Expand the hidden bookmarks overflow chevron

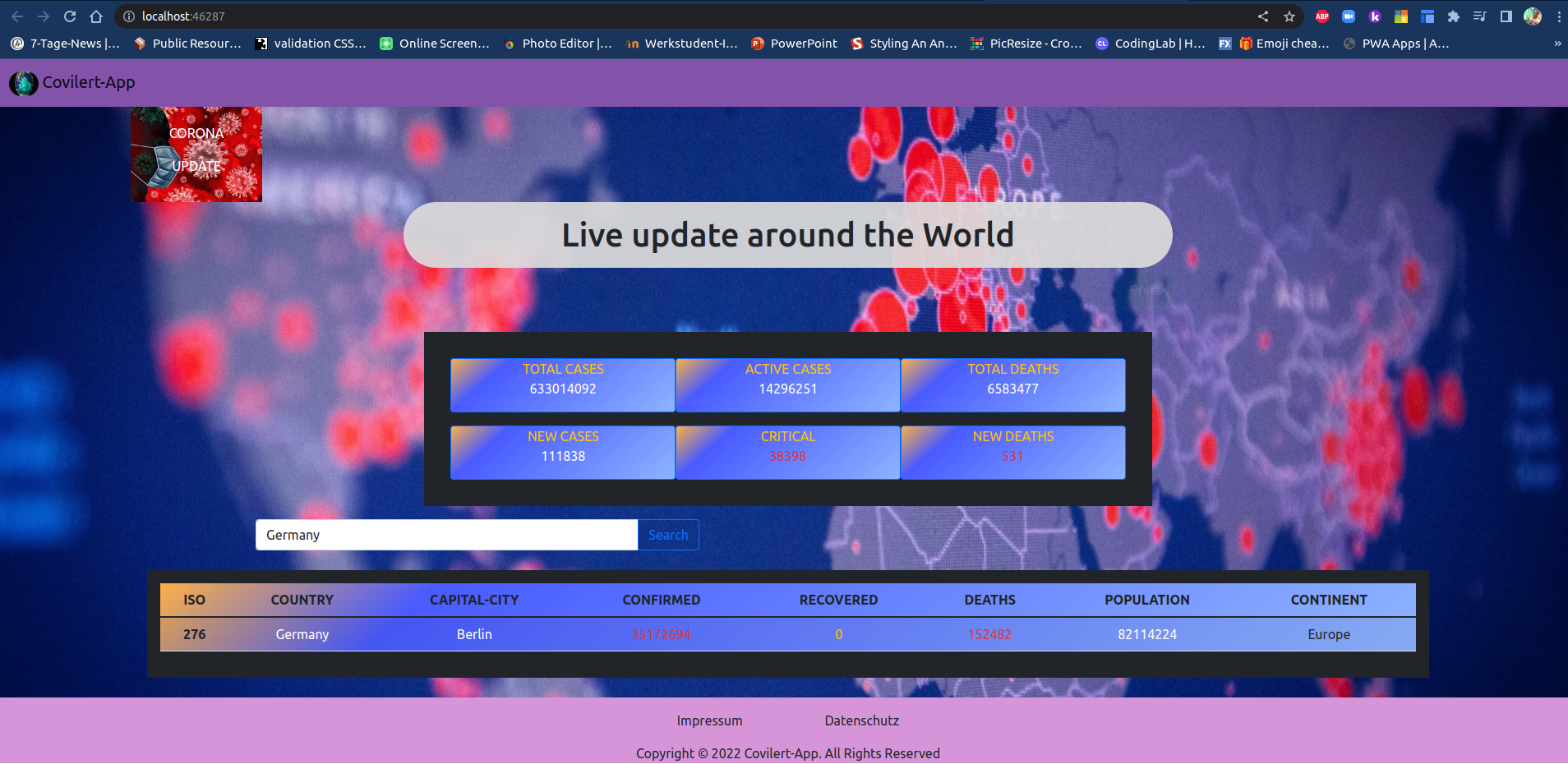1557,44
